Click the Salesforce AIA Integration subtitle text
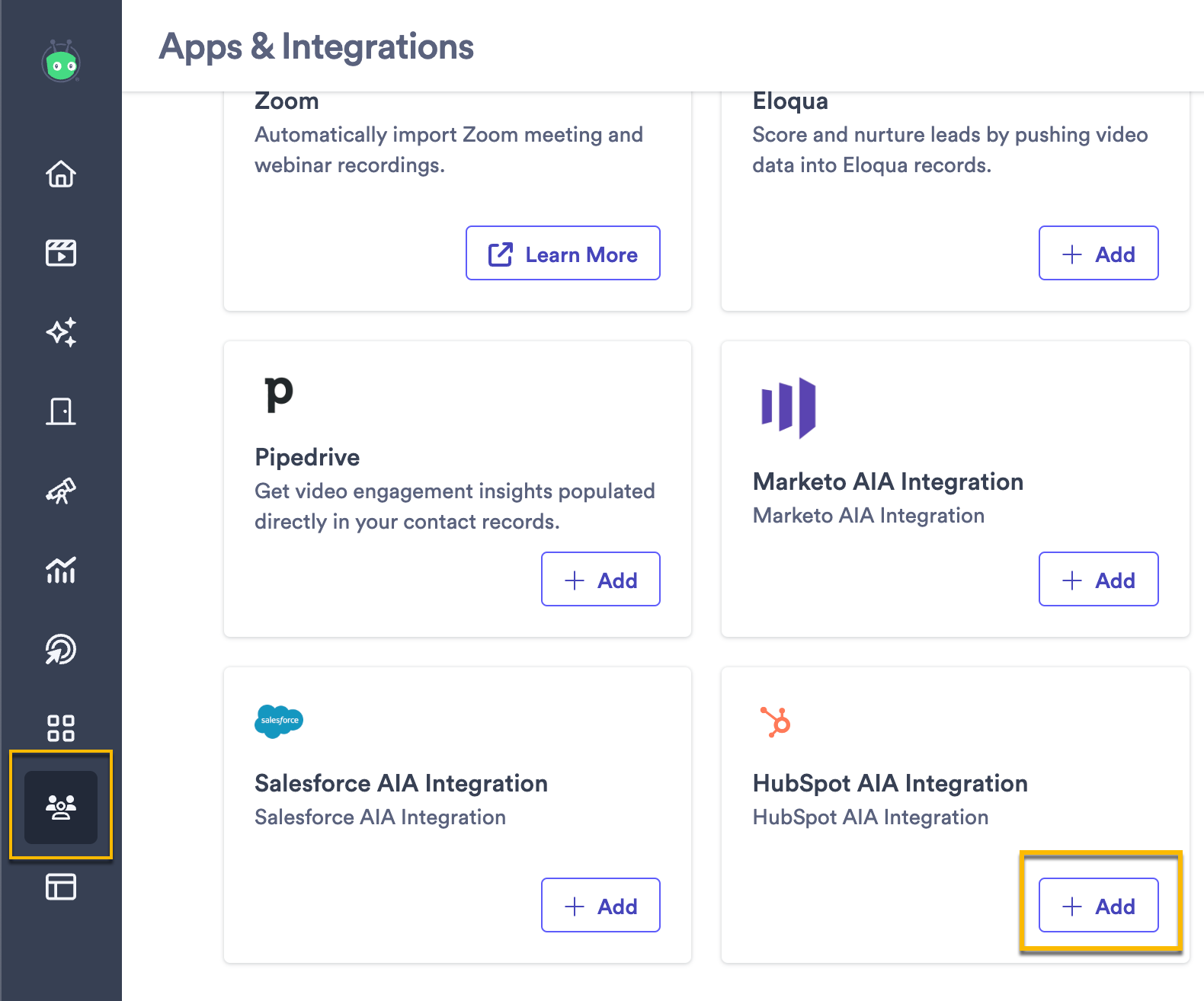 click(x=380, y=817)
